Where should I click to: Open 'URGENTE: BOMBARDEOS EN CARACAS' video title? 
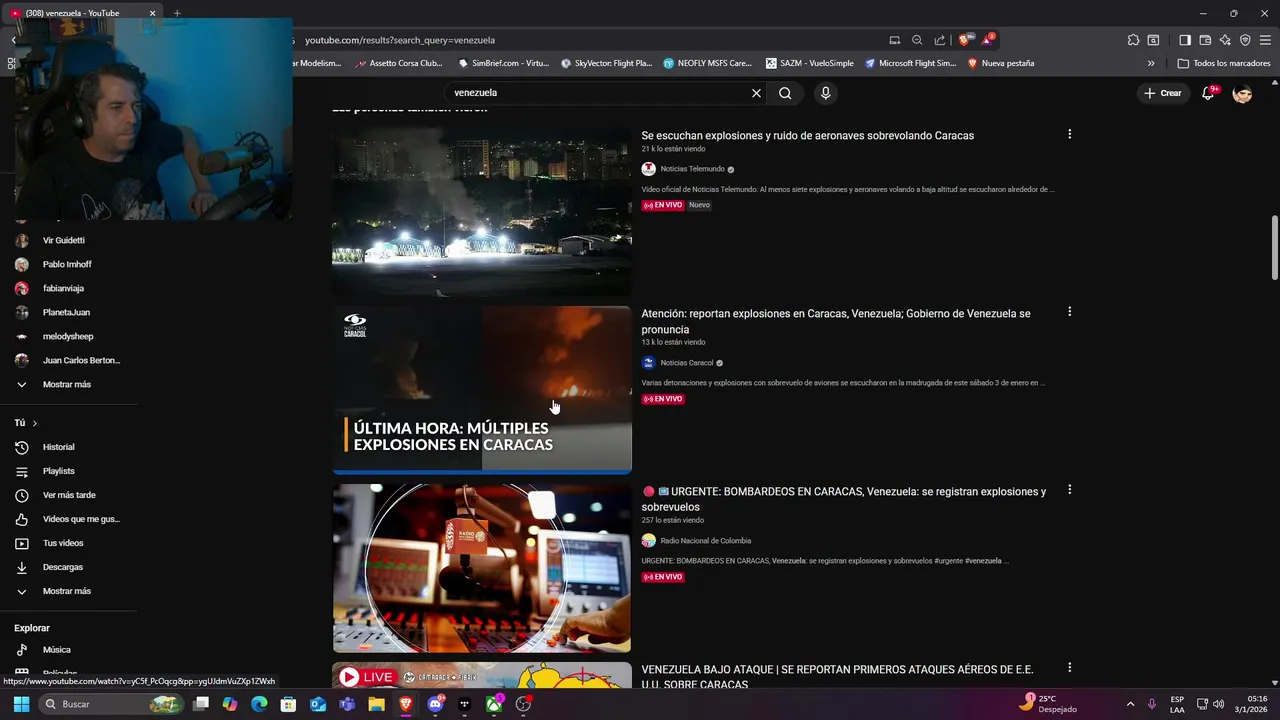pos(843,499)
